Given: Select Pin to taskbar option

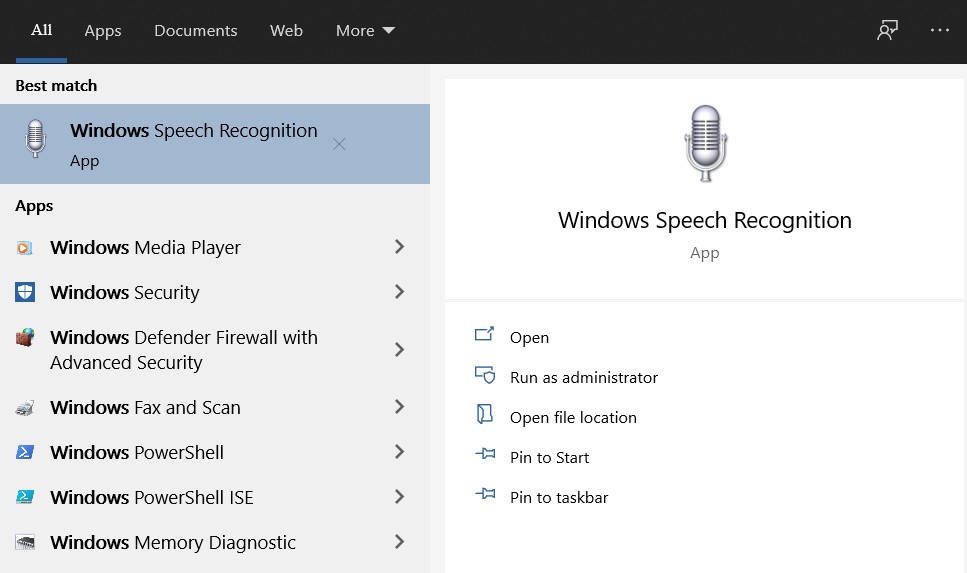Looking at the screenshot, I should (559, 498).
